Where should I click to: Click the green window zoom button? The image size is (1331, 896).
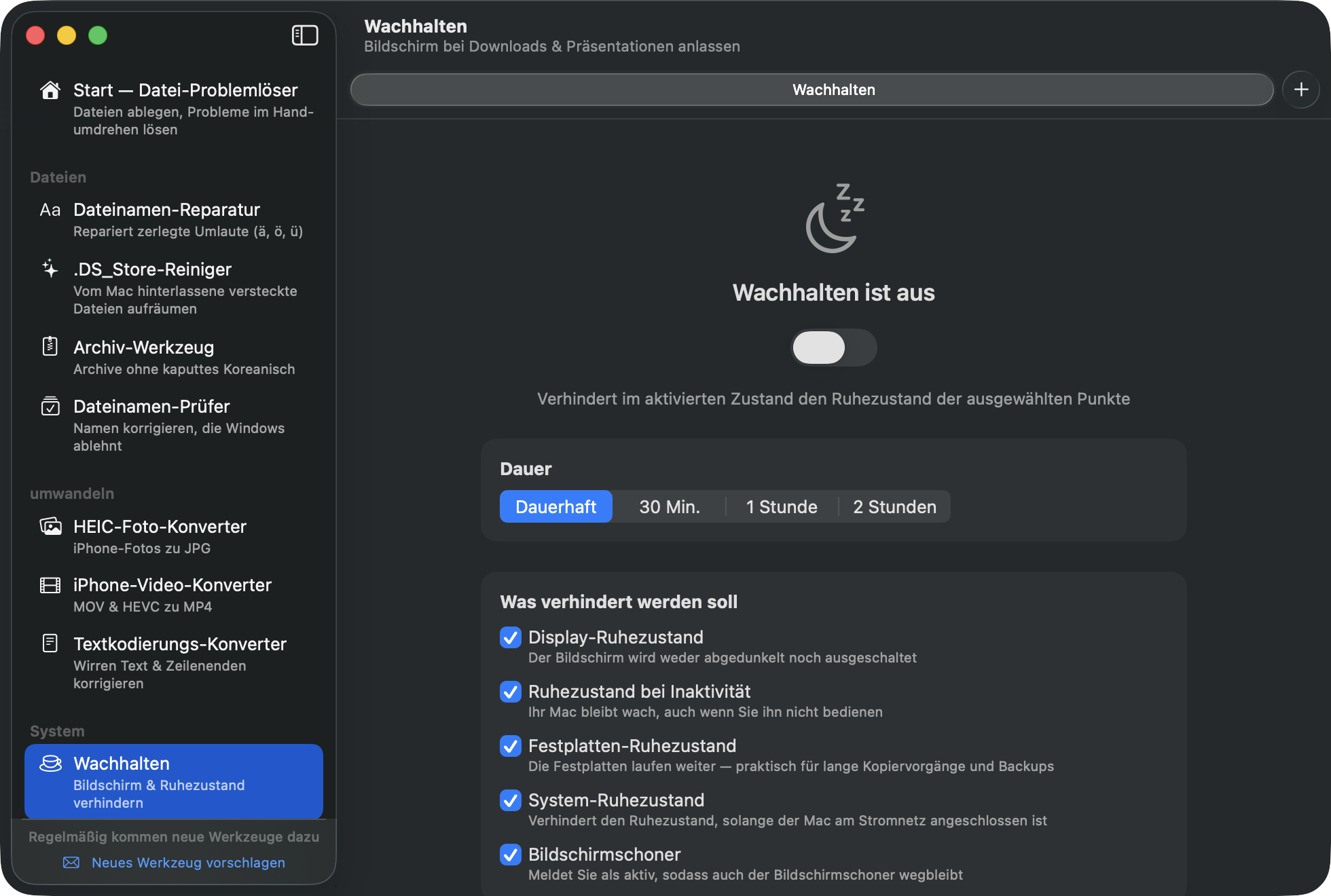tap(98, 35)
